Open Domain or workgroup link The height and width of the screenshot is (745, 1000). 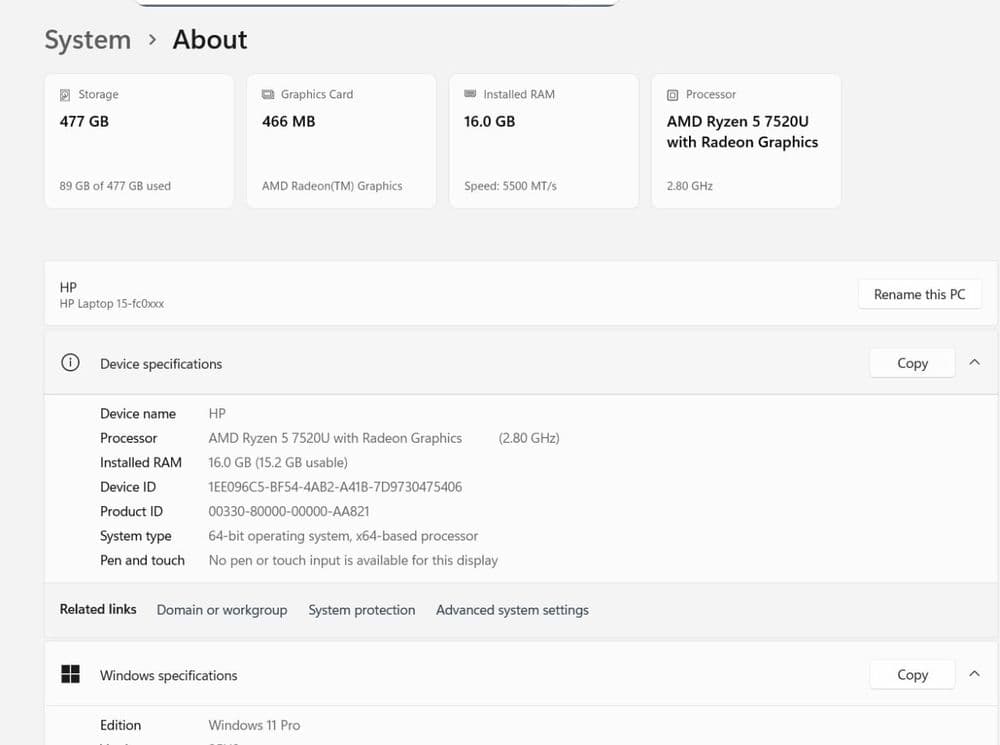point(222,610)
